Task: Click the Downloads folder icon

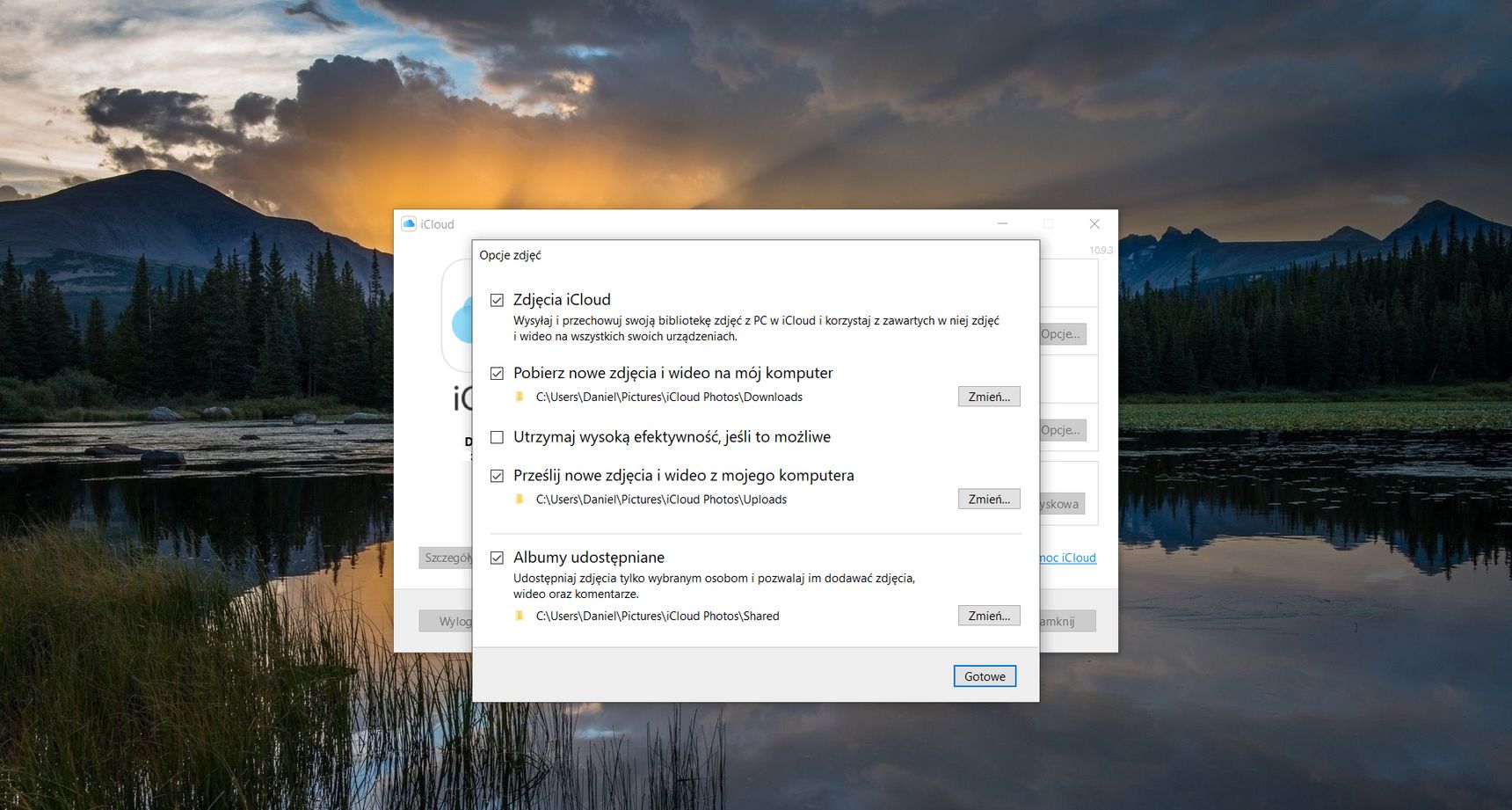Action: 520,397
